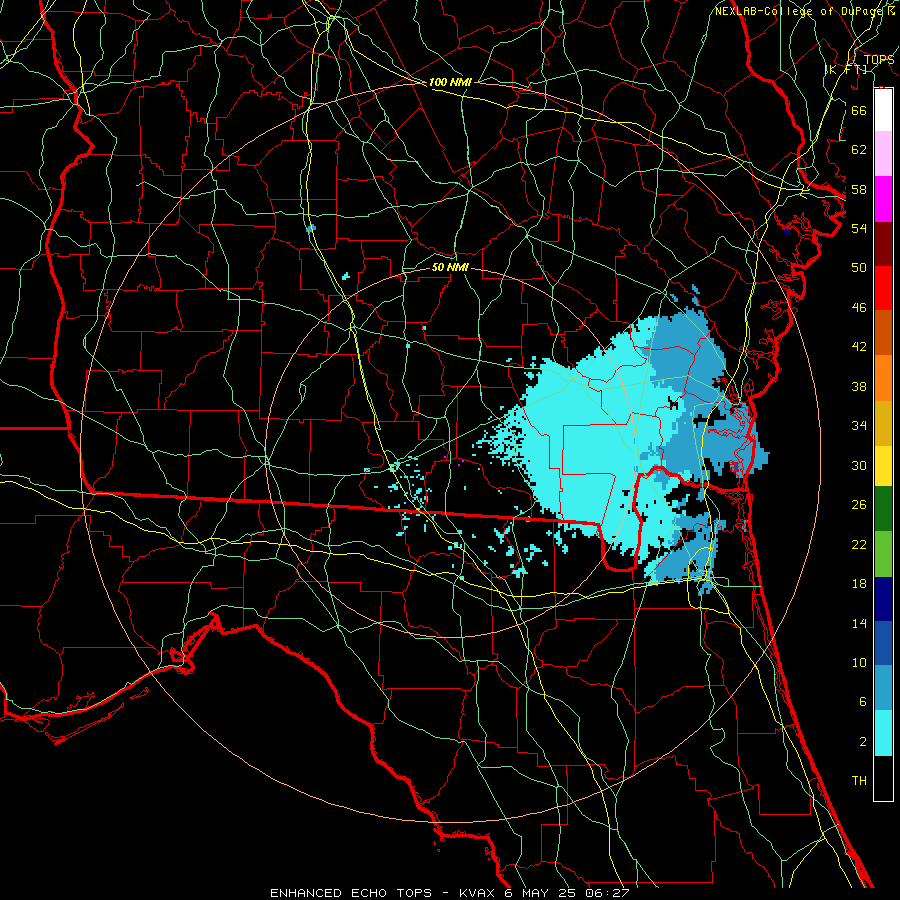The width and height of the screenshot is (900, 900).
Task: Select the light pink legend swatch
Action: pyautogui.click(x=883, y=154)
